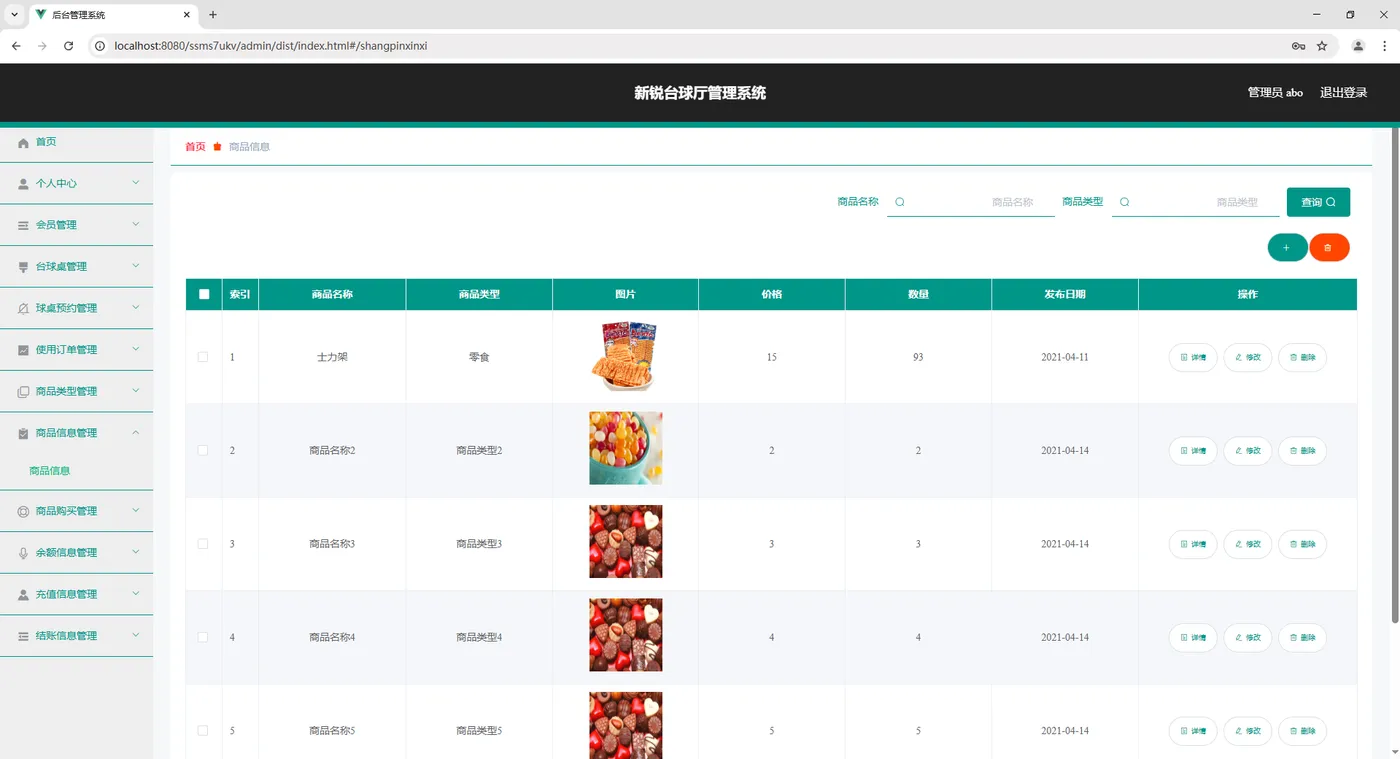
Task: Toggle the select-all checkbox in table header
Action: (204, 294)
